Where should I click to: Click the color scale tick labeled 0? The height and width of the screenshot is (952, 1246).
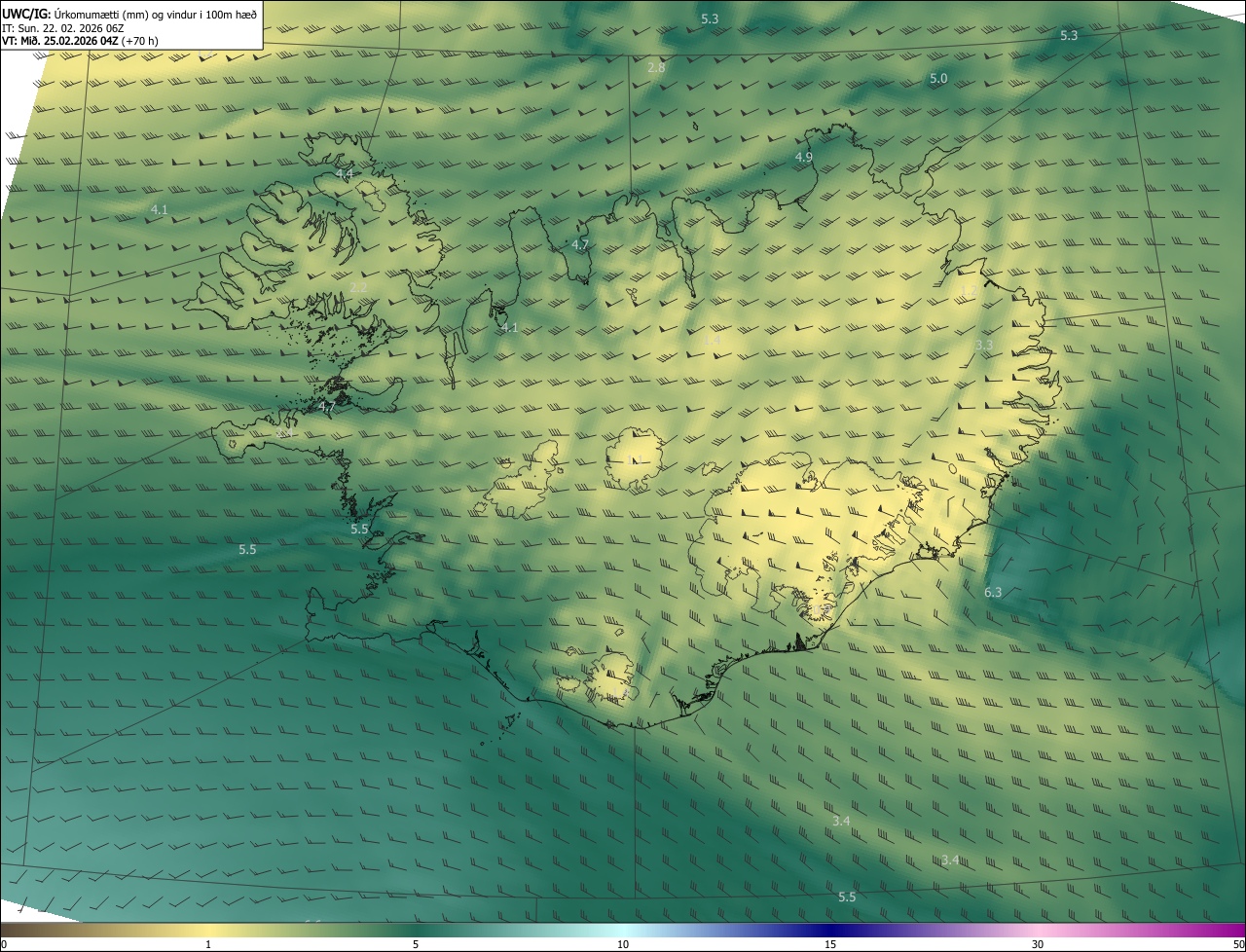[3, 945]
